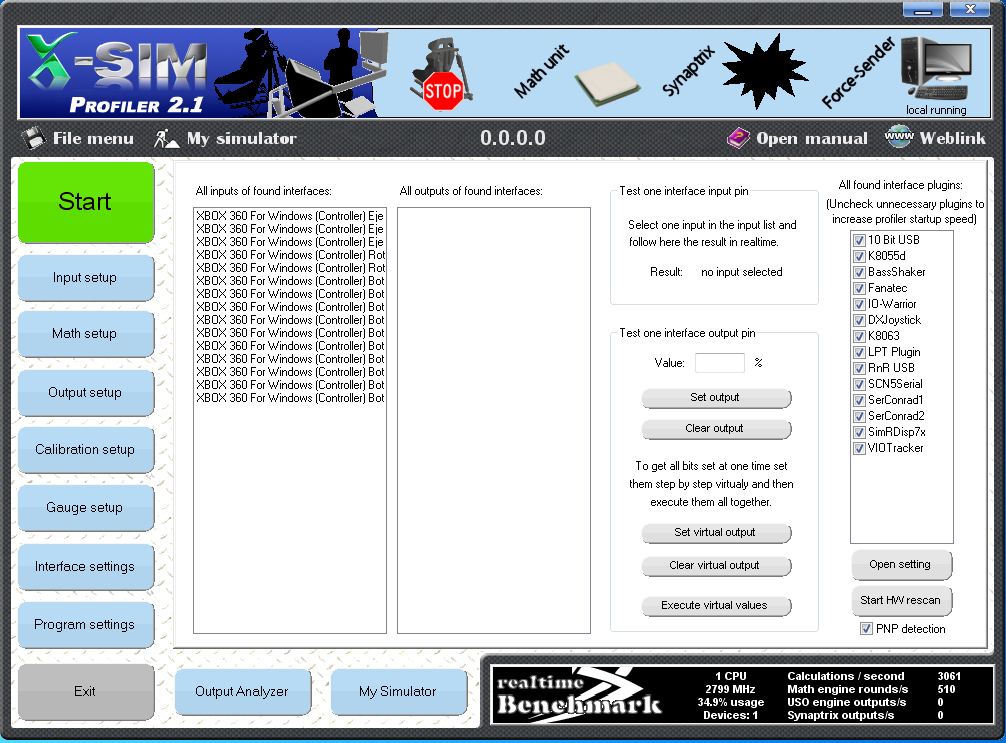The height and width of the screenshot is (743, 1006).
Task: Open Program settings
Action: pos(86,625)
